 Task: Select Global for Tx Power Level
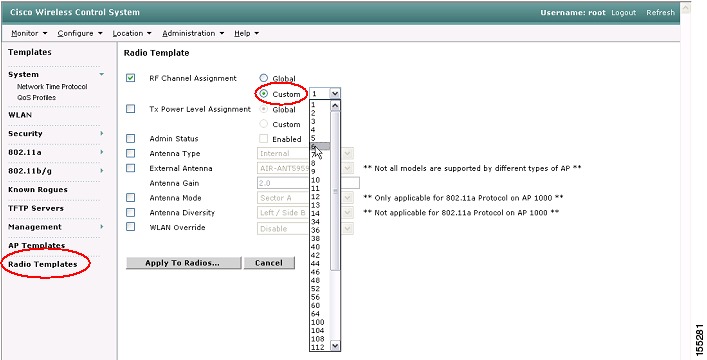coord(264,109)
